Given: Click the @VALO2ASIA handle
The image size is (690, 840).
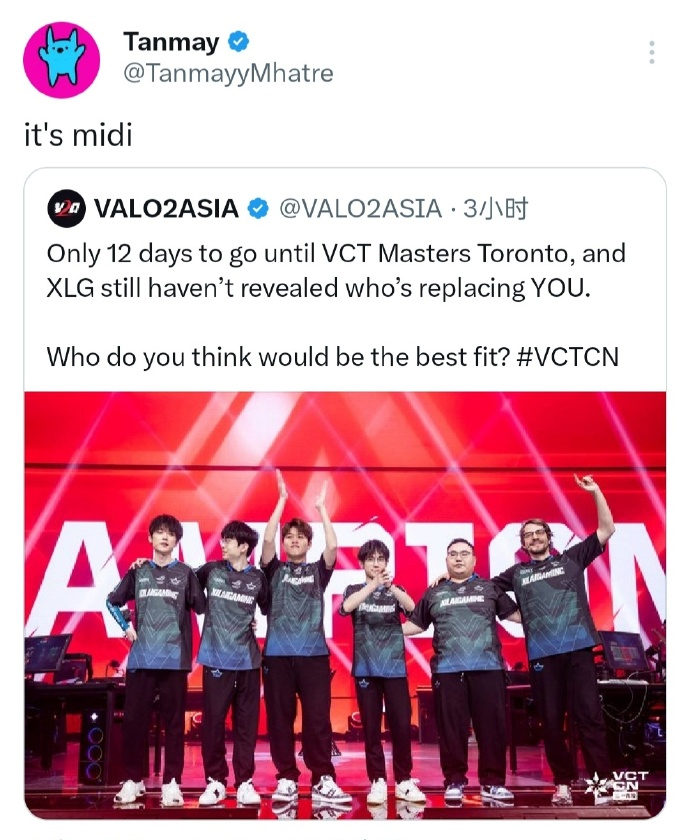Looking at the screenshot, I should coord(360,208).
